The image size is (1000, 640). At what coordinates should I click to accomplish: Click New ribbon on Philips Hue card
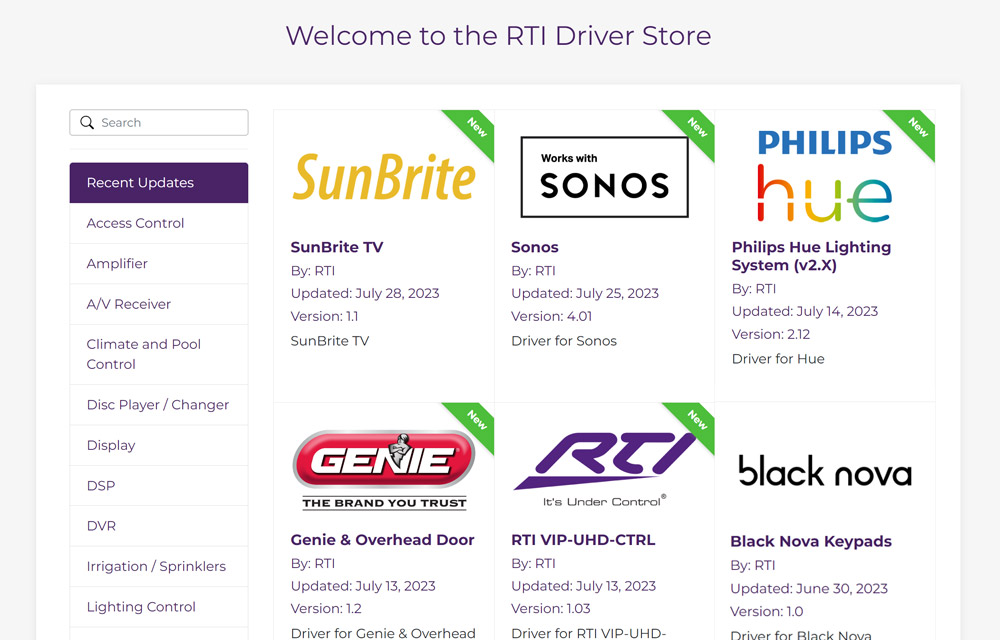pyautogui.click(x=916, y=129)
